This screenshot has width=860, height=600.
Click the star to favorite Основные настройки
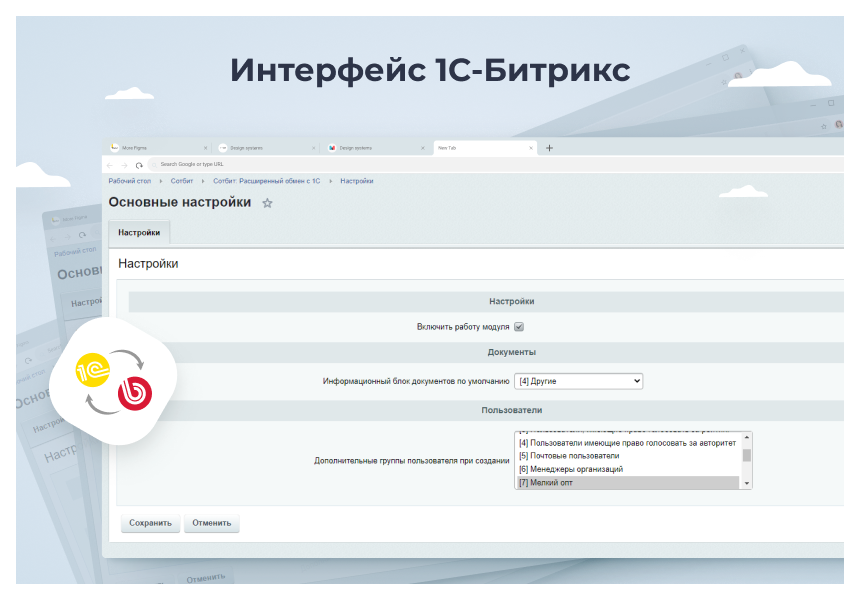pos(267,203)
